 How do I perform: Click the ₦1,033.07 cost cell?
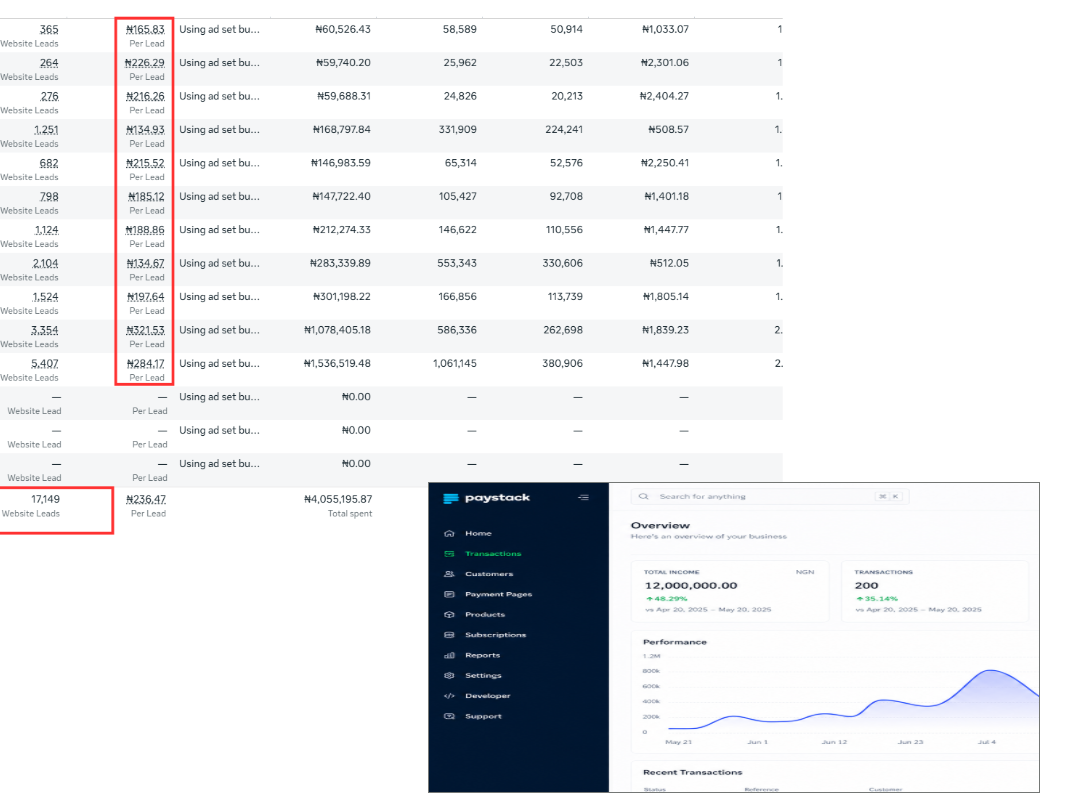[665, 29]
